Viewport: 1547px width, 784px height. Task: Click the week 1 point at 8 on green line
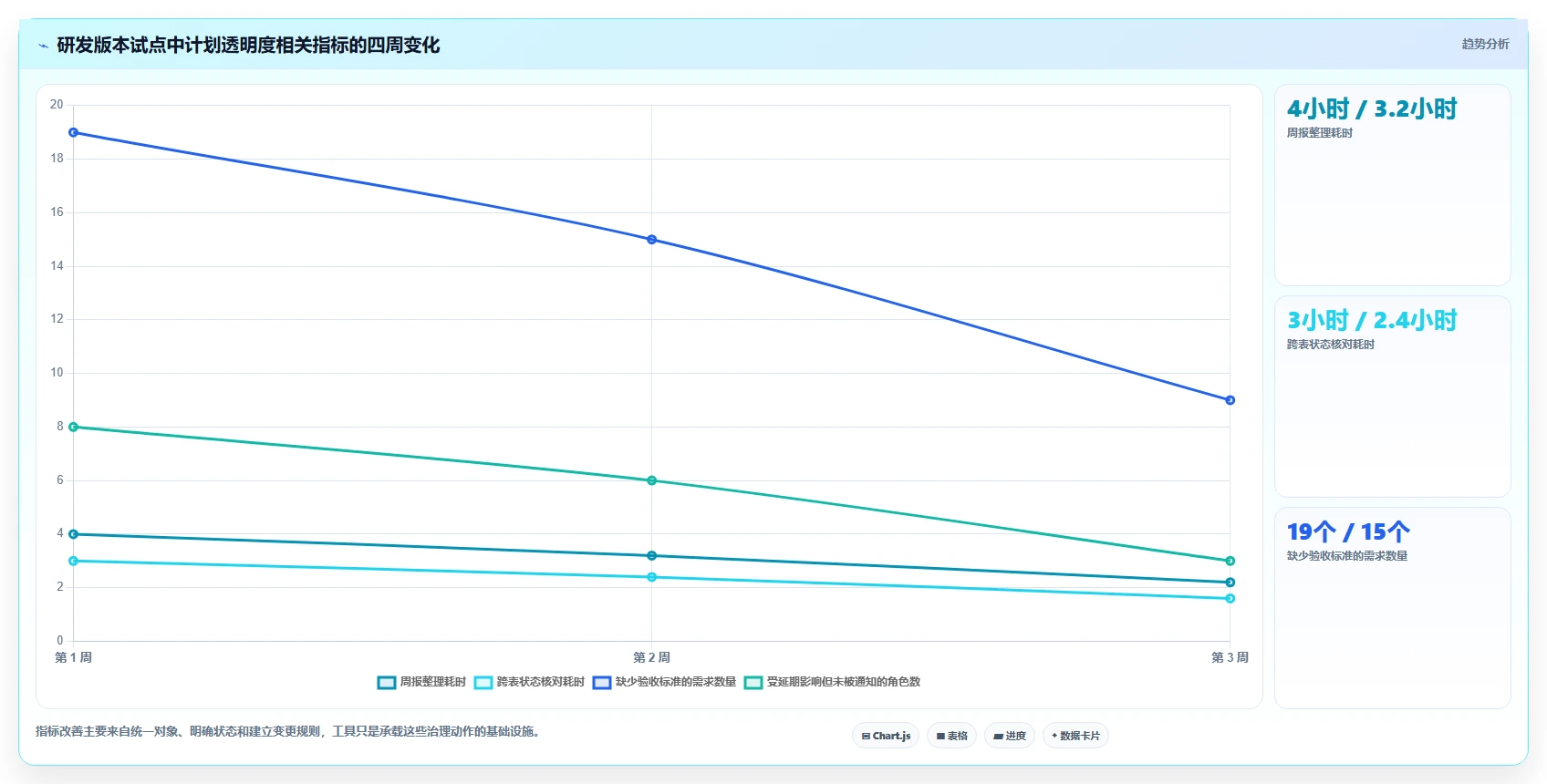(74, 427)
